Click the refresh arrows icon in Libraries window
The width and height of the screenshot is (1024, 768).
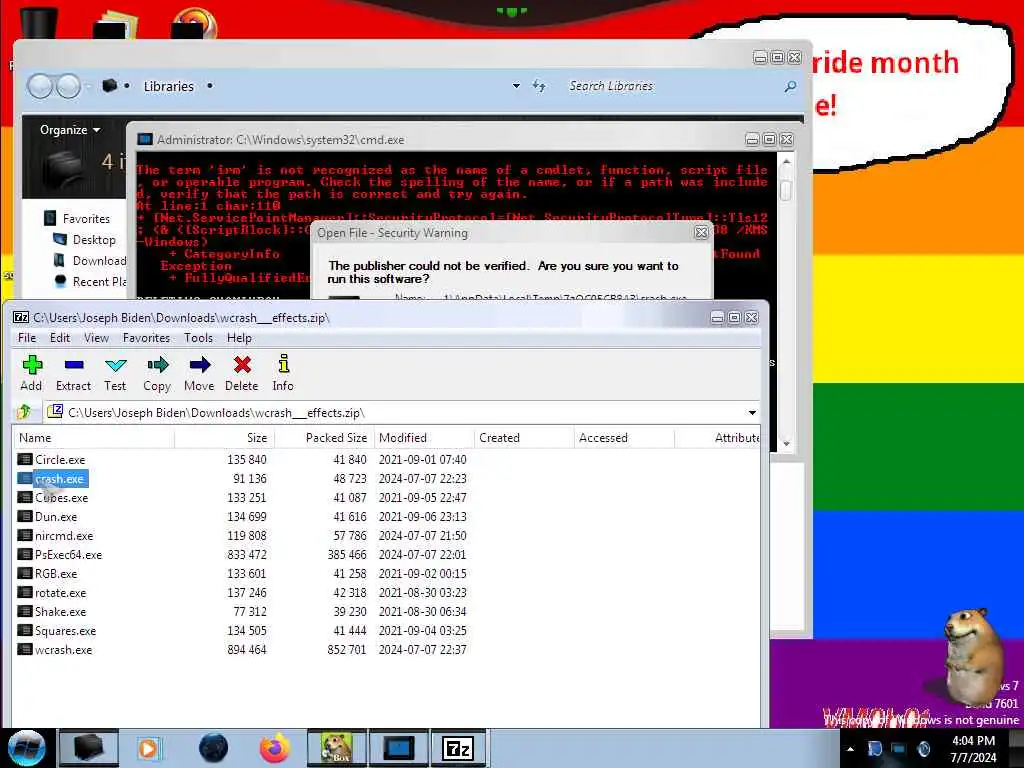coord(539,86)
